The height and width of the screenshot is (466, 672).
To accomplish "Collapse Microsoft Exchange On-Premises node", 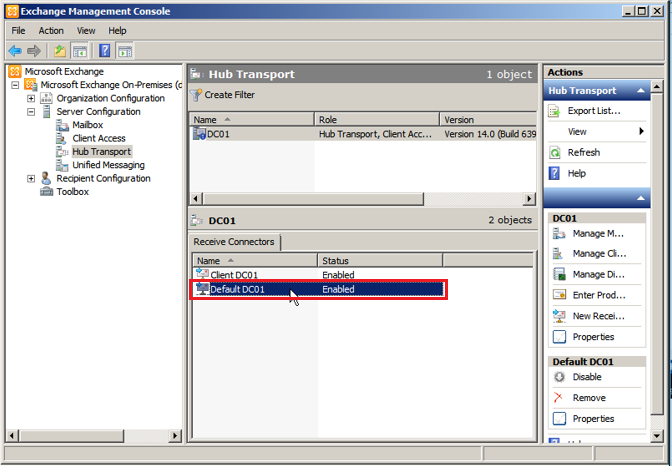I will pyautogui.click(x=15, y=85).
